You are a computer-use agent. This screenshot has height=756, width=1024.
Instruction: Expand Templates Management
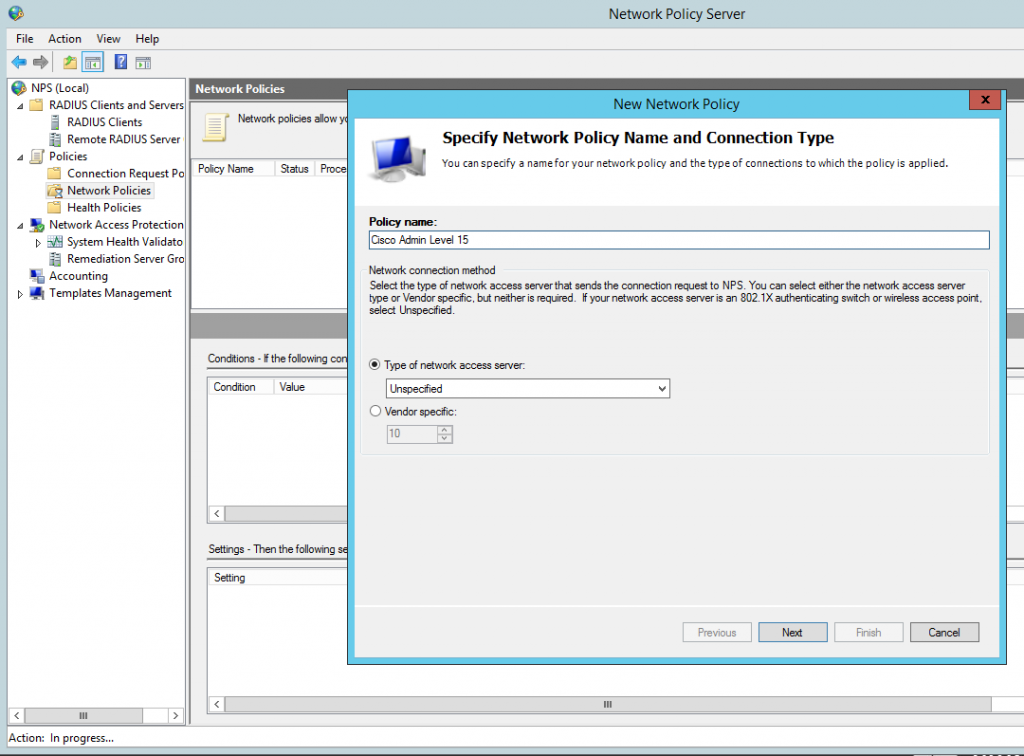click(19, 292)
